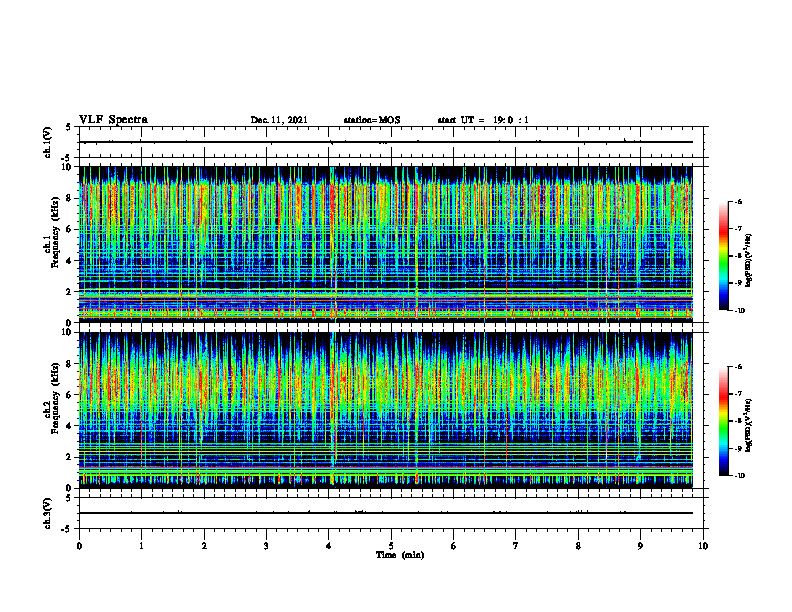Select the "10" kHz tick on ch.1 spectrogram
Image resolution: width=792 pixels, height=612 pixels.
(67, 167)
